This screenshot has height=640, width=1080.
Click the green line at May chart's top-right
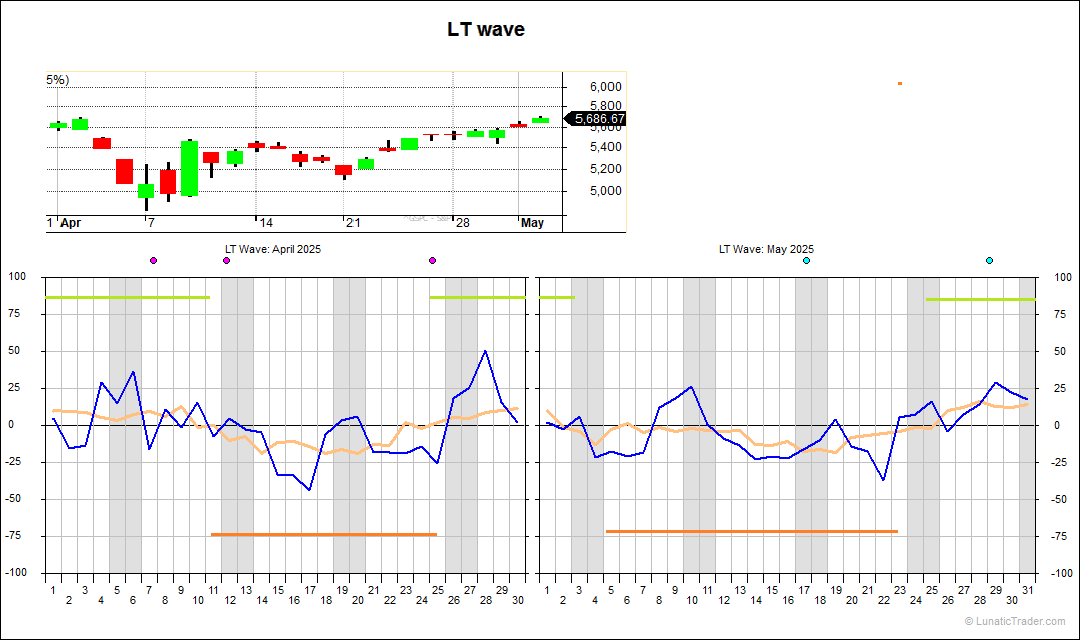(980, 299)
